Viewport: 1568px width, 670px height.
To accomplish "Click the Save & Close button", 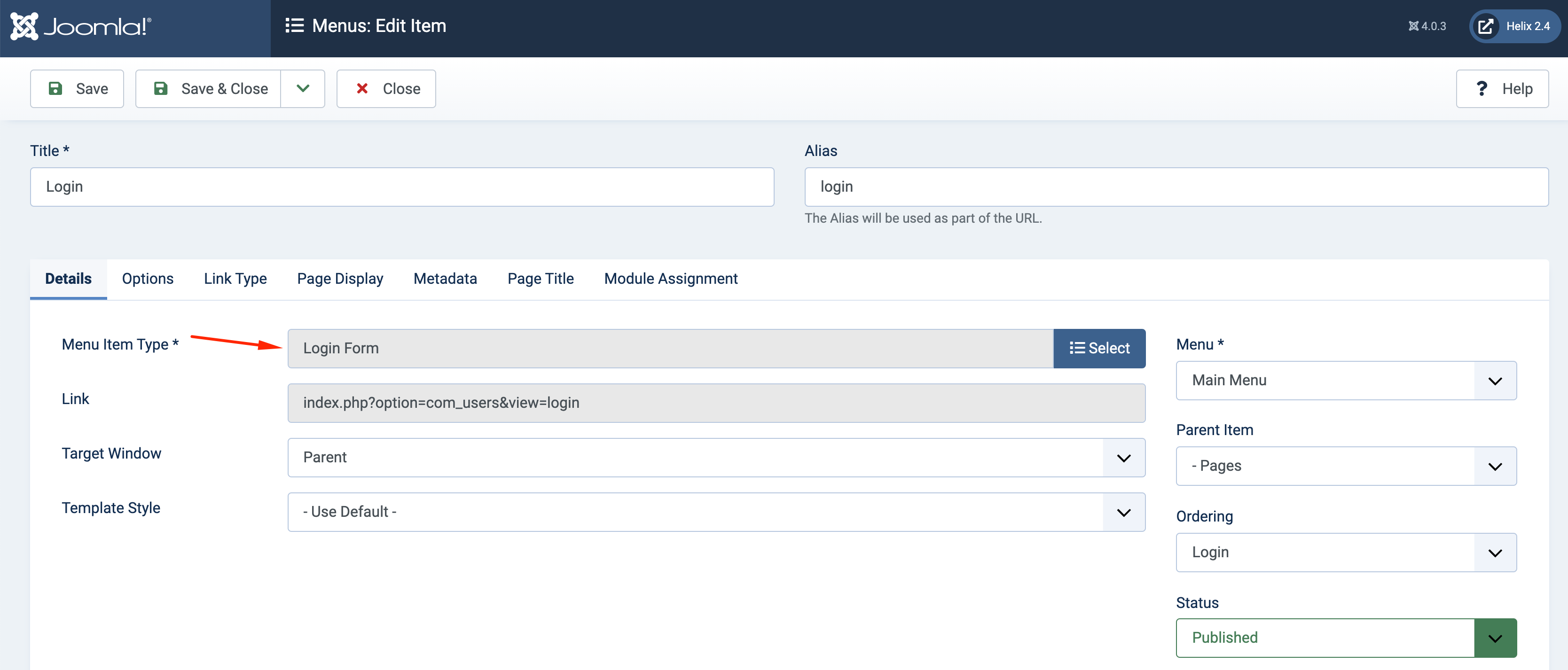I will tap(208, 88).
